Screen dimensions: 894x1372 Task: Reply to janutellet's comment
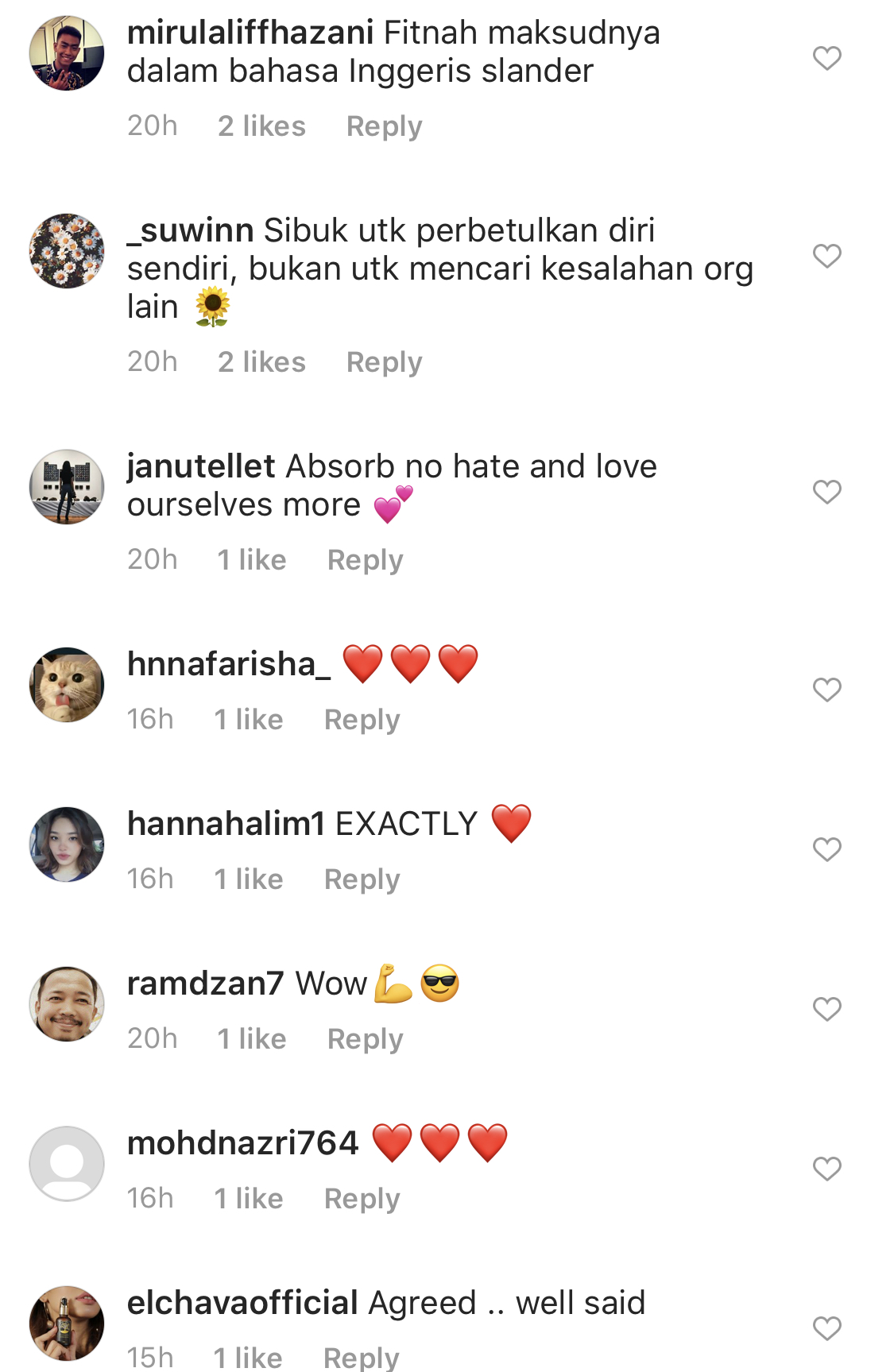[x=365, y=561]
